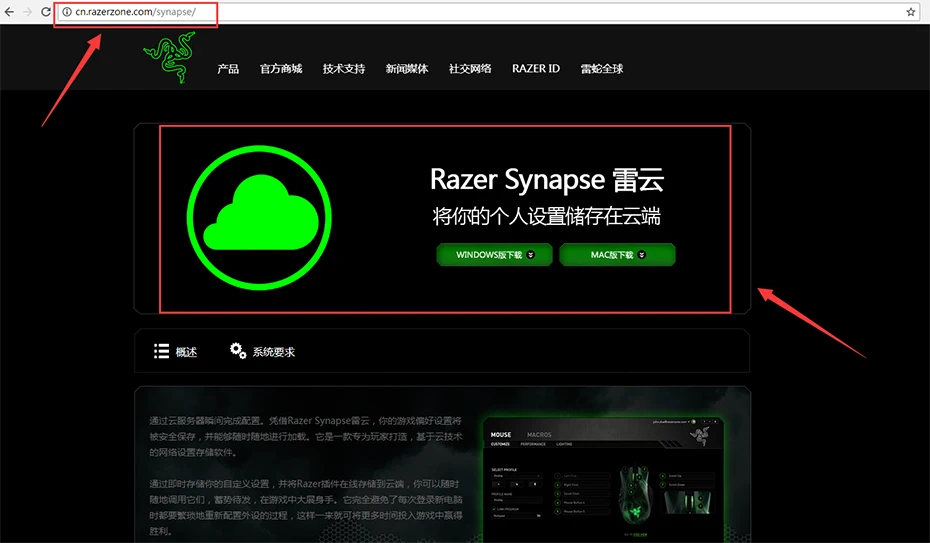Click the Synapse software screenshot thumbnail

point(603,479)
